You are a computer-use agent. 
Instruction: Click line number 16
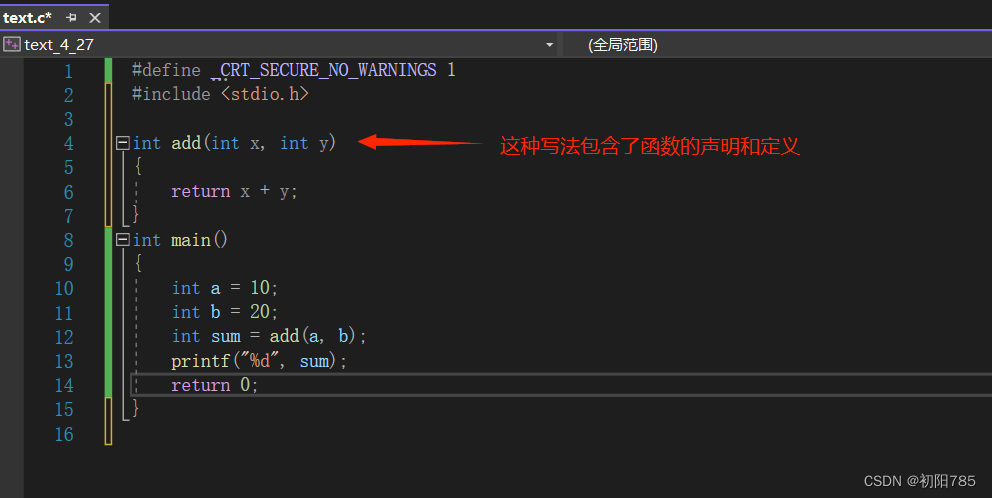click(64, 433)
